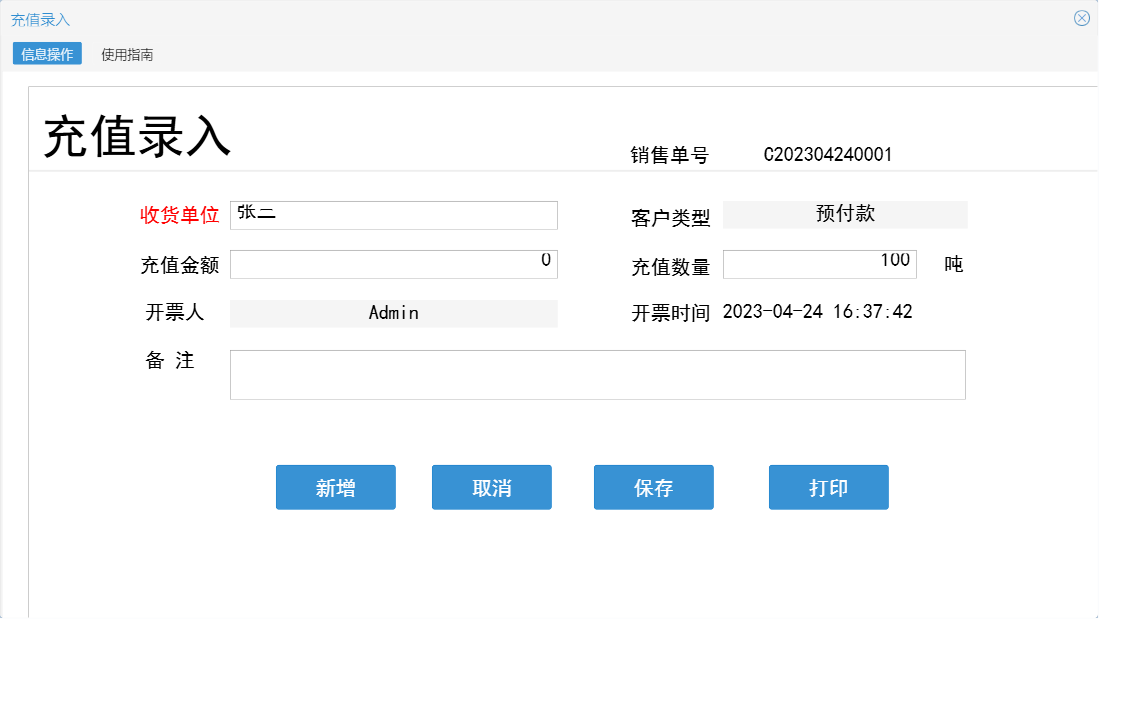Select the sales order number C202304240001
The image size is (1130, 712).
coord(828,153)
